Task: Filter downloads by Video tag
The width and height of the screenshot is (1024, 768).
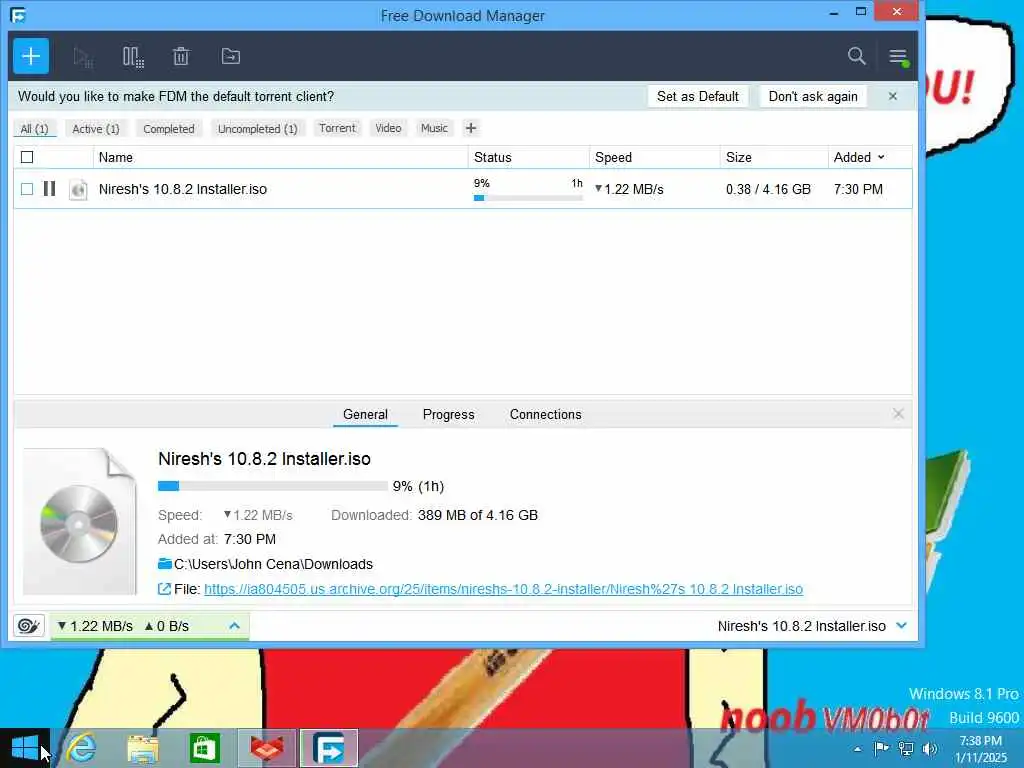Action: [388, 128]
